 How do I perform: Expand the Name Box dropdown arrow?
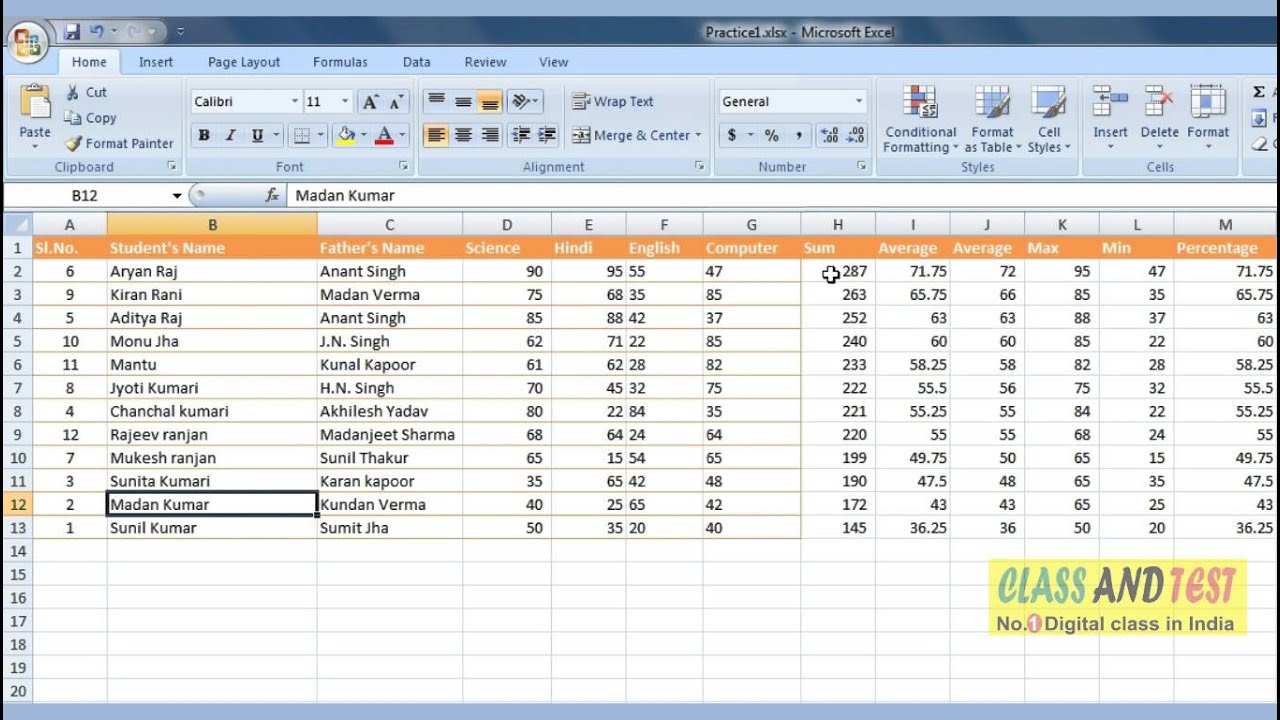pyautogui.click(x=177, y=196)
